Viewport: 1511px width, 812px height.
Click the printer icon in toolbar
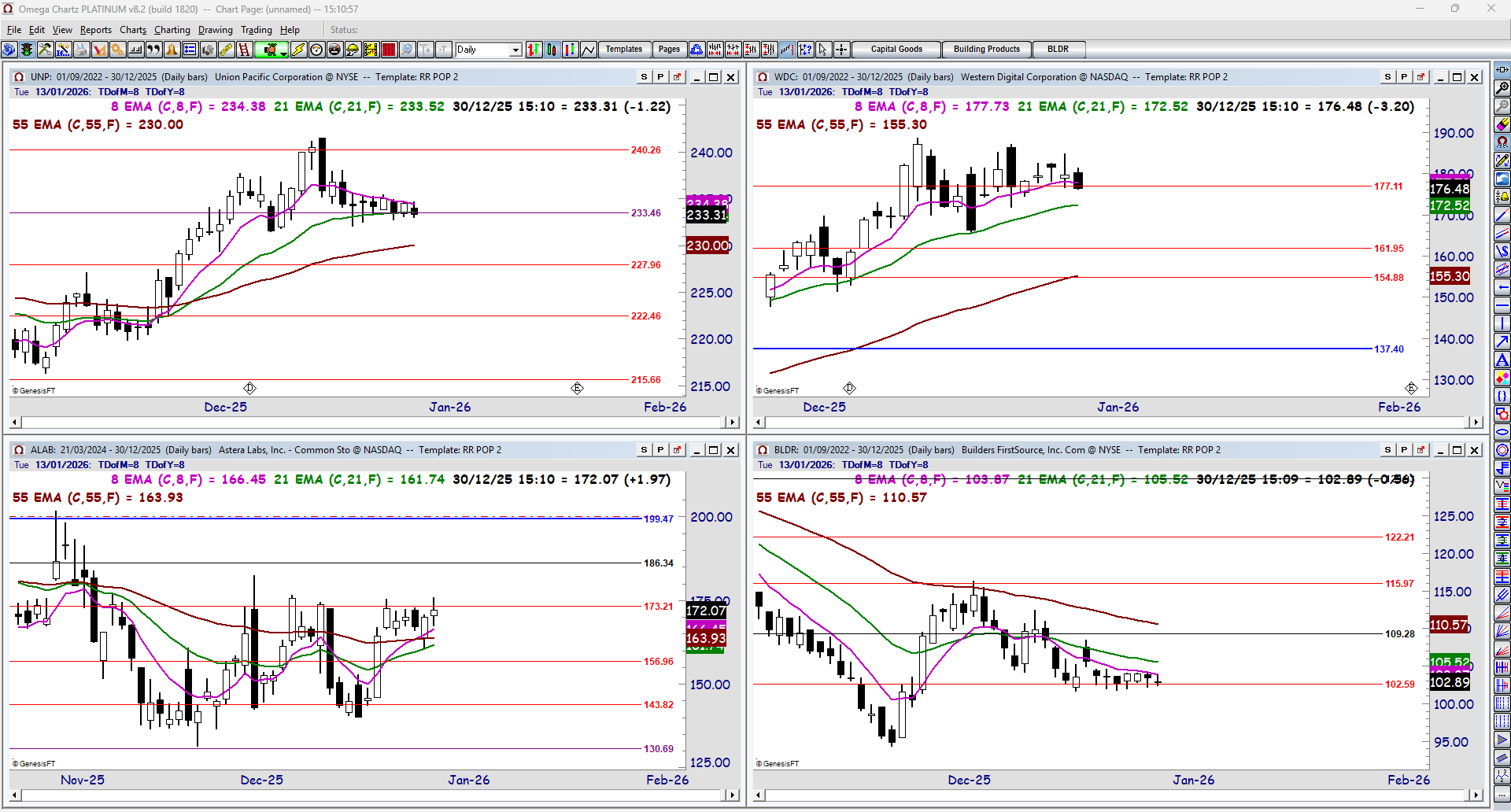pyautogui.click(x=81, y=50)
